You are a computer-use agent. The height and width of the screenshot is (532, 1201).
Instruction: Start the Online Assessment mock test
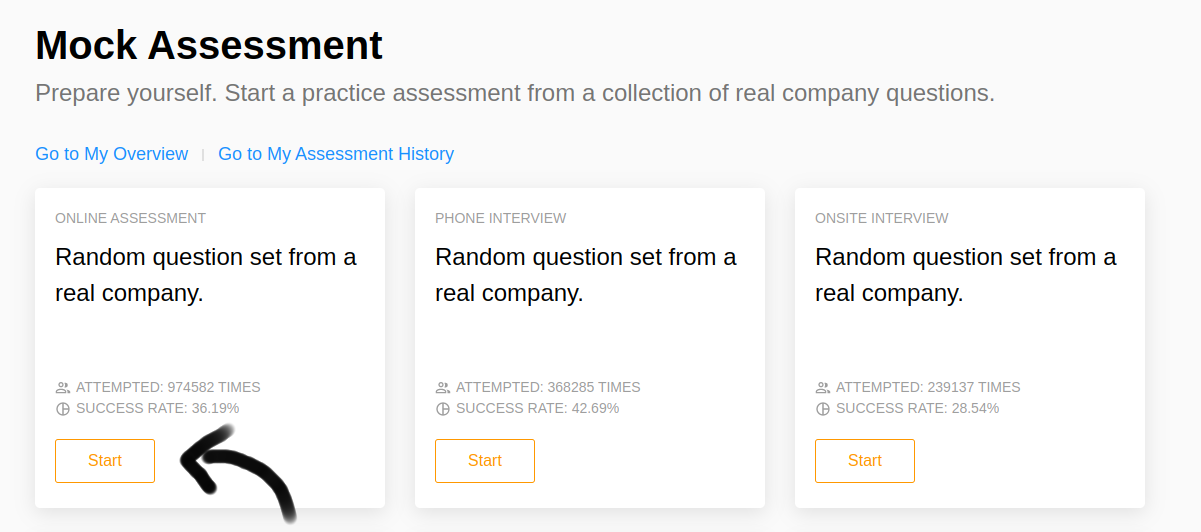coord(105,461)
